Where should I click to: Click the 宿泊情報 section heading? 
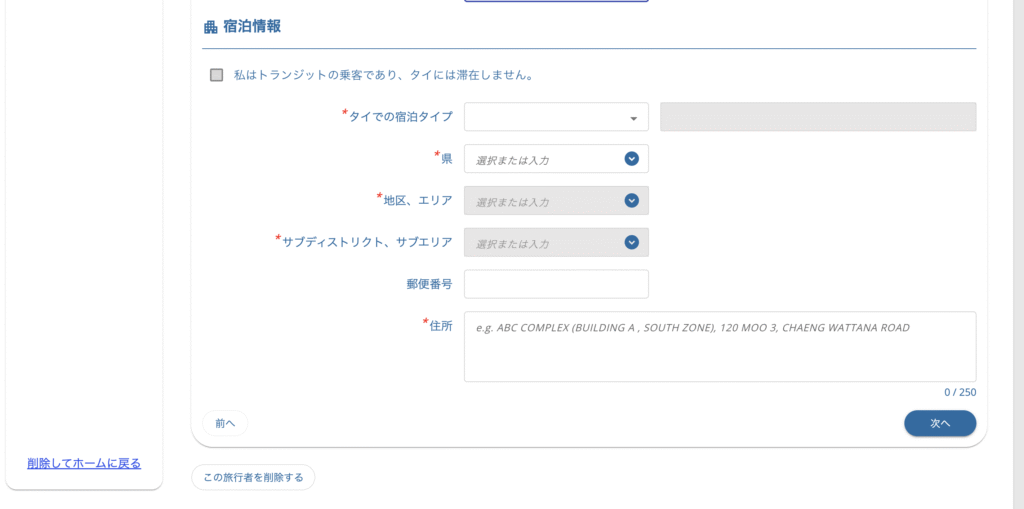(252, 27)
